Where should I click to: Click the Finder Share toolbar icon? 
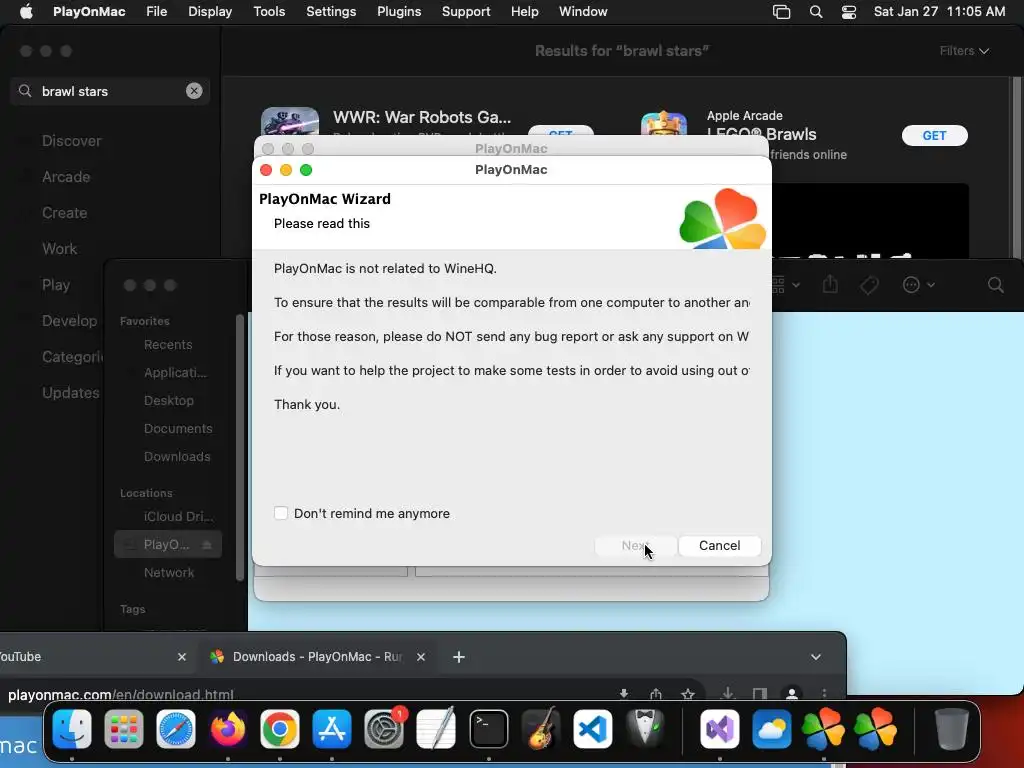point(830,284)
